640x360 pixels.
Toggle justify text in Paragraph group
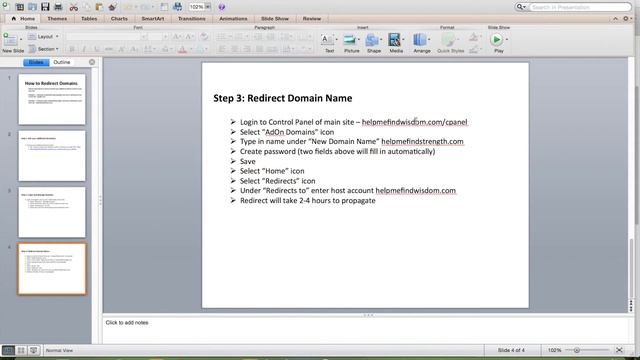click(260, 49)
